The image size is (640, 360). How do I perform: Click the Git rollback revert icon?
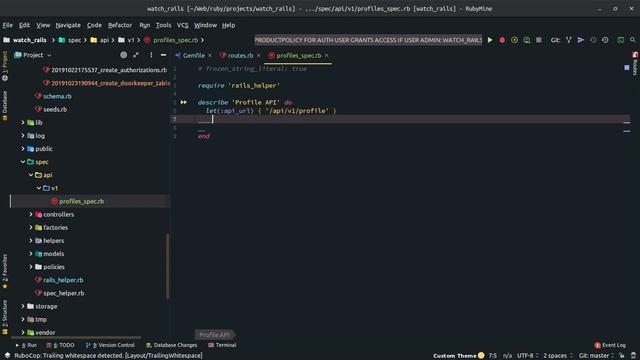(x=605, y=40)
